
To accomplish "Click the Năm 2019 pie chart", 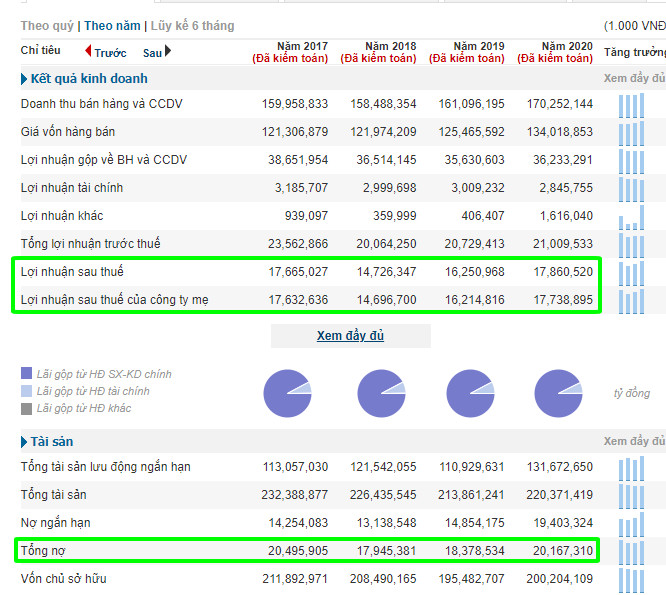I will coord(470,393).
